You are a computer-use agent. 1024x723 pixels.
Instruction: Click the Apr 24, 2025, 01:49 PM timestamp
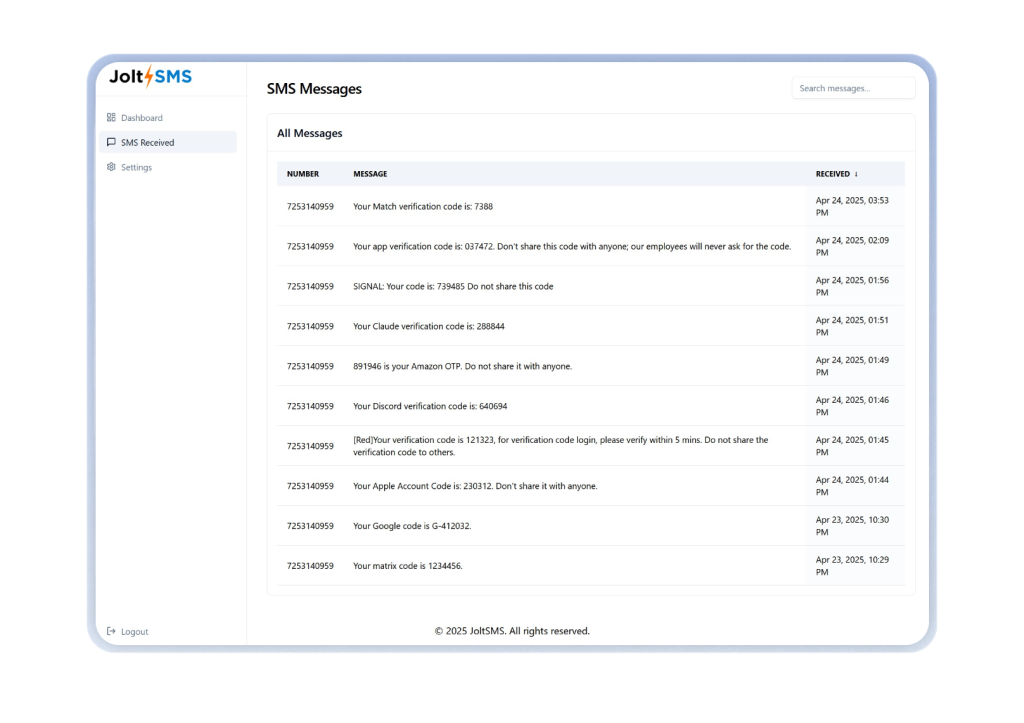tap(852, 366)
